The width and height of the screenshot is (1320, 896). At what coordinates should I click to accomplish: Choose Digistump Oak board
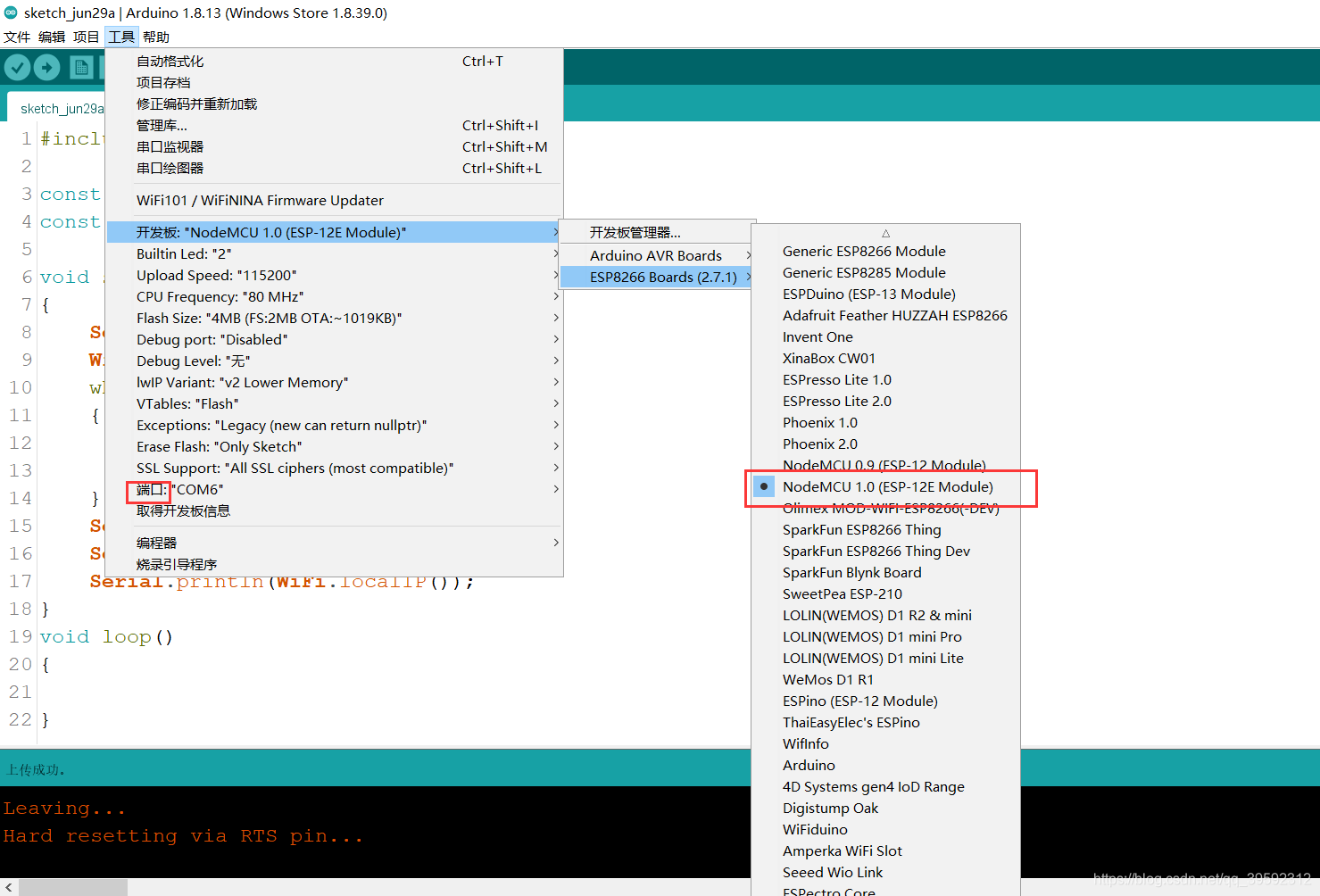pos(885,808)
